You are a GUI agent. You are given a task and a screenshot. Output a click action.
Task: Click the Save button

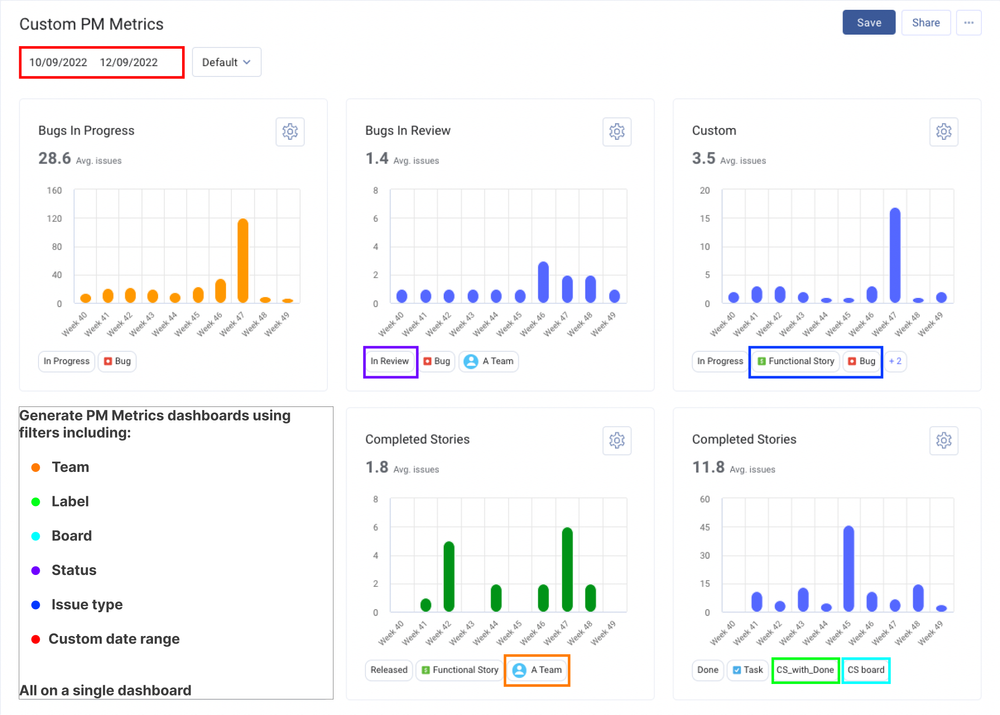[x=868, y=22]
